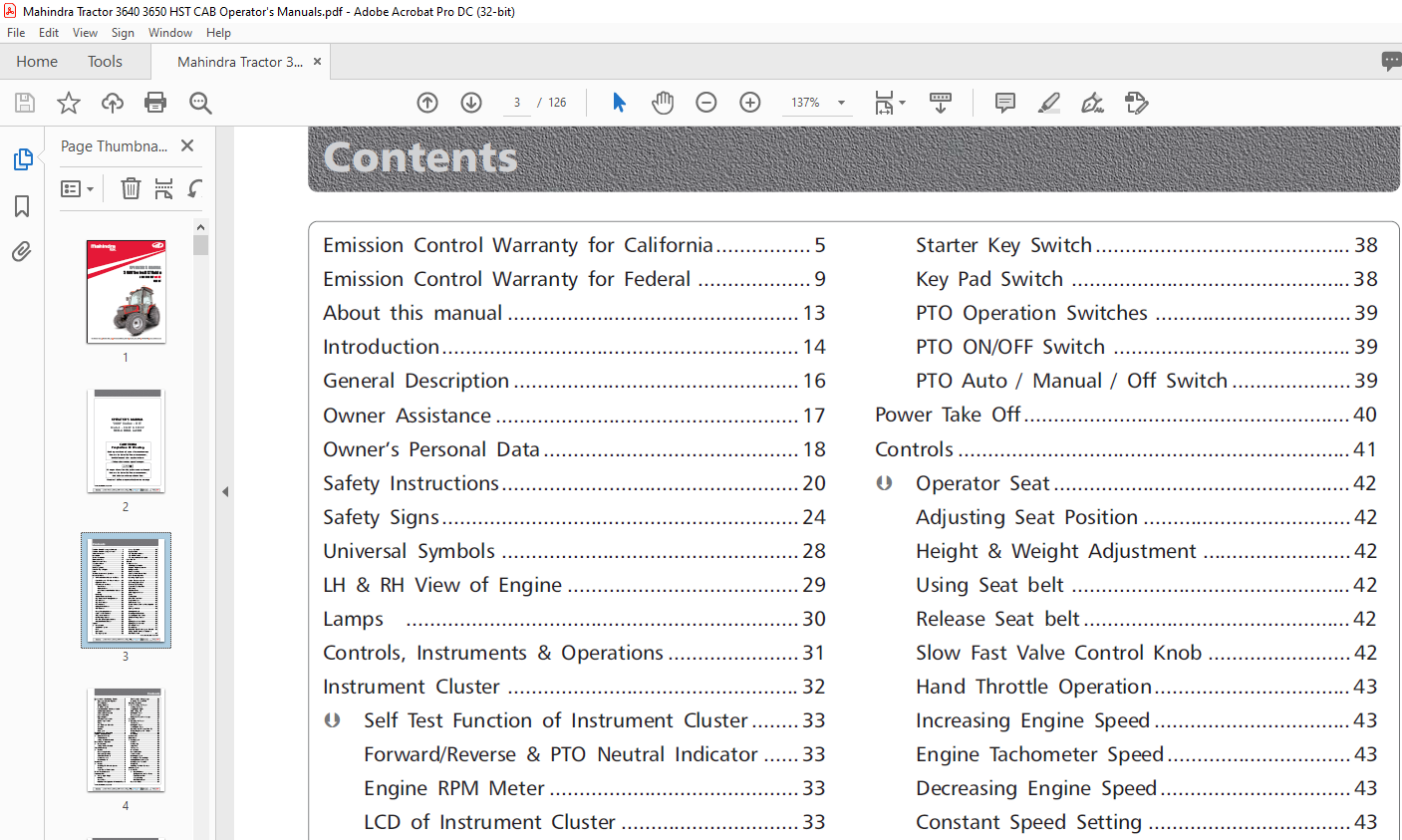Open the thumbnail options dropdown
Image resolution: width=1402 pixels, height=840 pixels.
77,188
